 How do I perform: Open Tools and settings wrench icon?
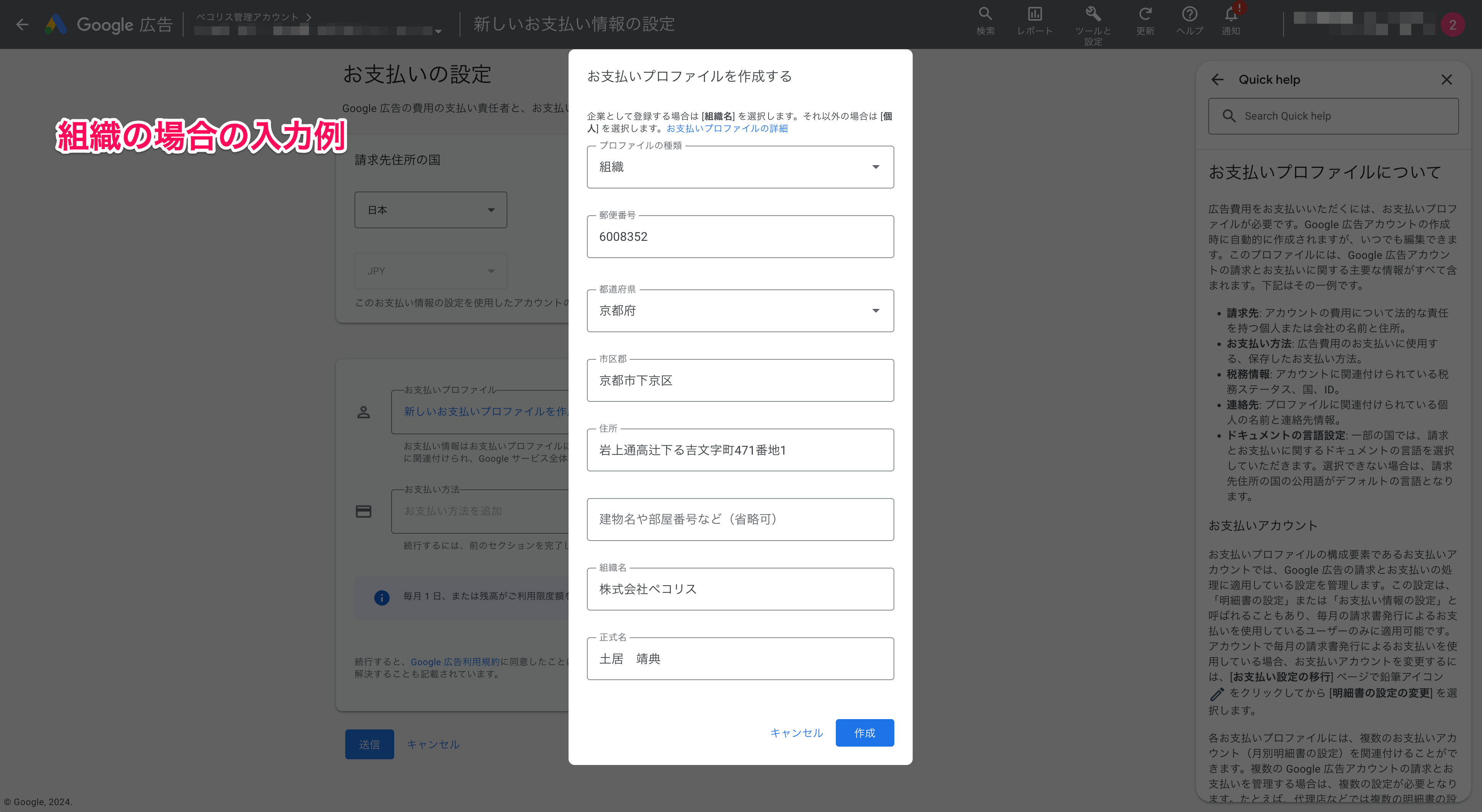(1092, 14)
